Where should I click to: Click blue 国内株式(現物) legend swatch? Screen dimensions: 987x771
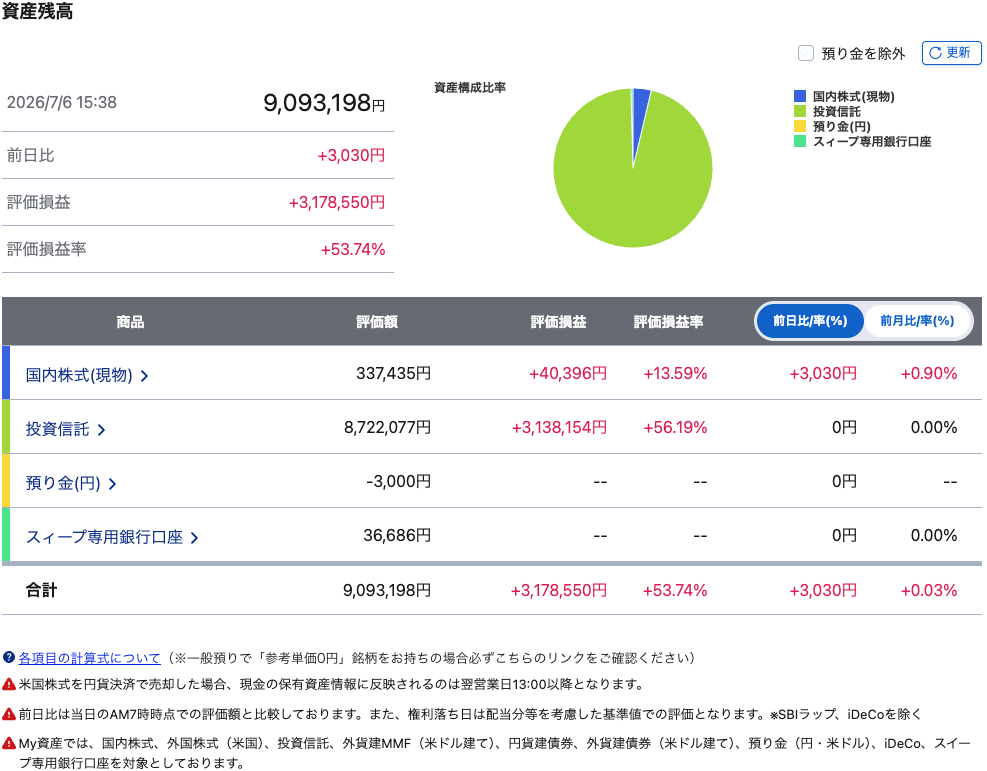(x=800, y=96)
